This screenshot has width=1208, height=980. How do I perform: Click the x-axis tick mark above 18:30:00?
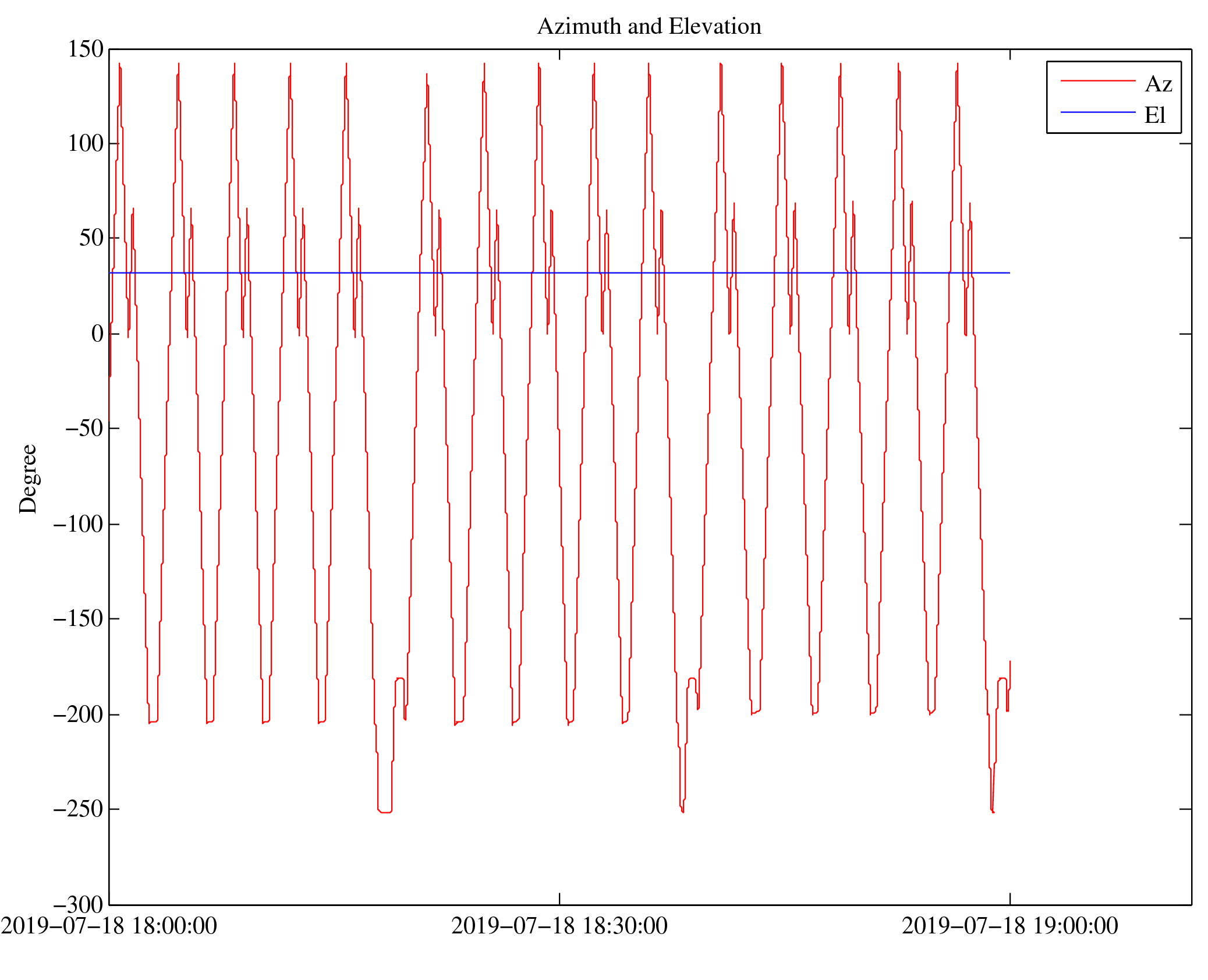[x=559, y=898]
